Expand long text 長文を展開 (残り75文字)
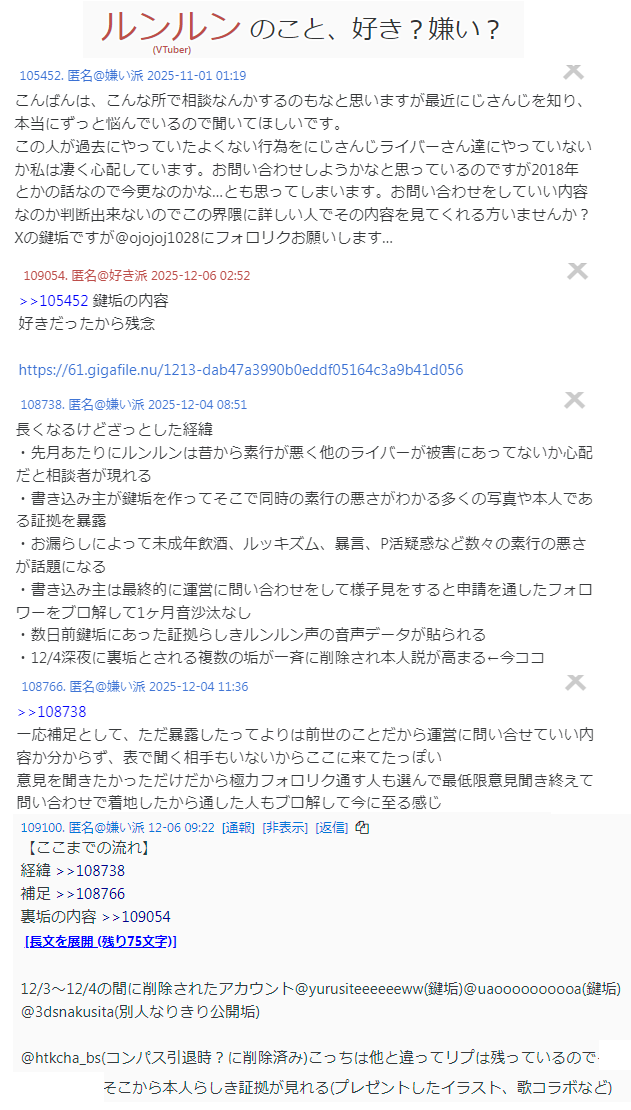This screenshot has width=631, height=1110. tap(101, 942)
